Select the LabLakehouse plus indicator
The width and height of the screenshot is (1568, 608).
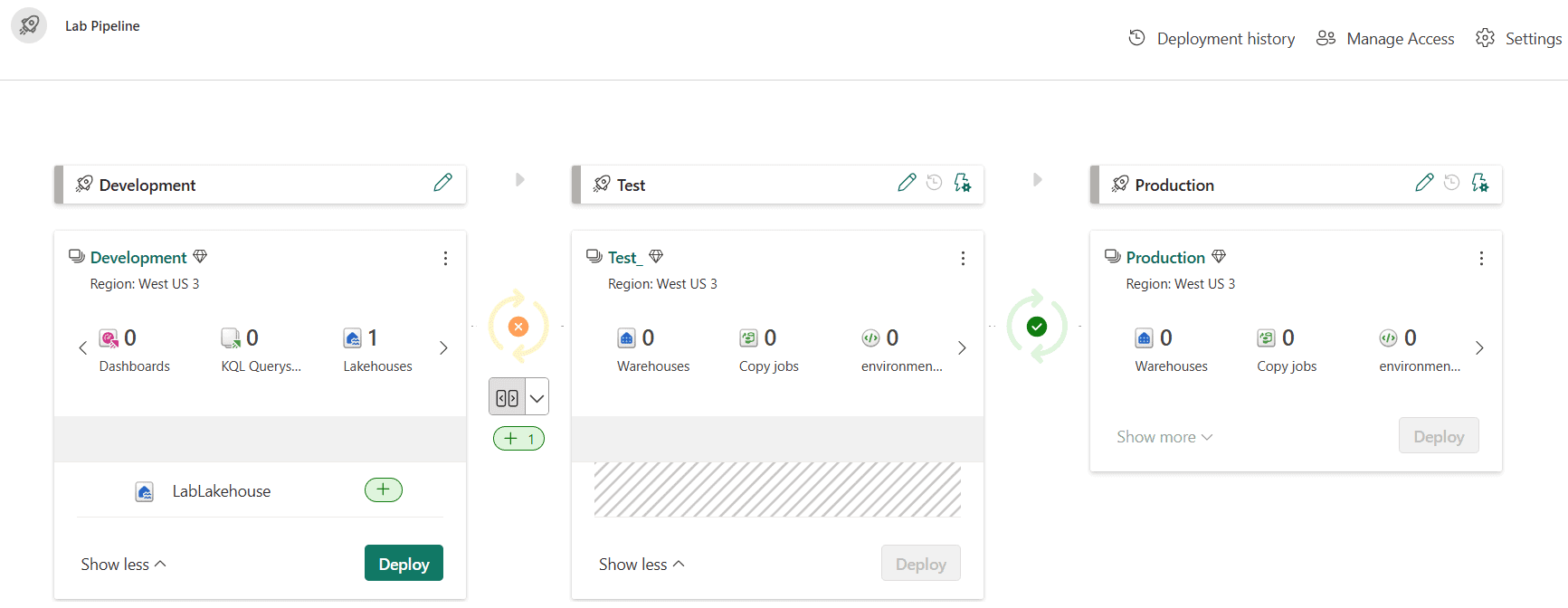(x=384, y=490)
